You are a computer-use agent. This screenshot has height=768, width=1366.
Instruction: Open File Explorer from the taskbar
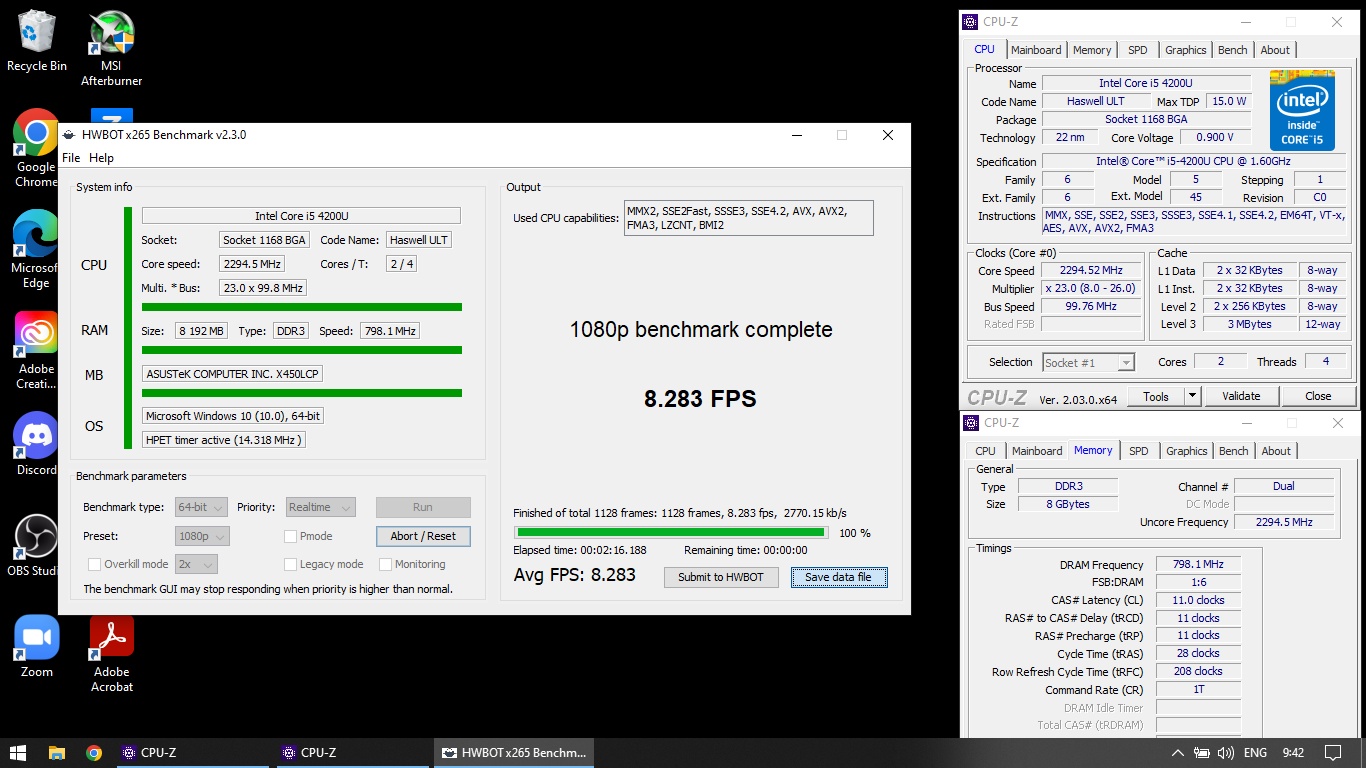[x=57, y=753]
